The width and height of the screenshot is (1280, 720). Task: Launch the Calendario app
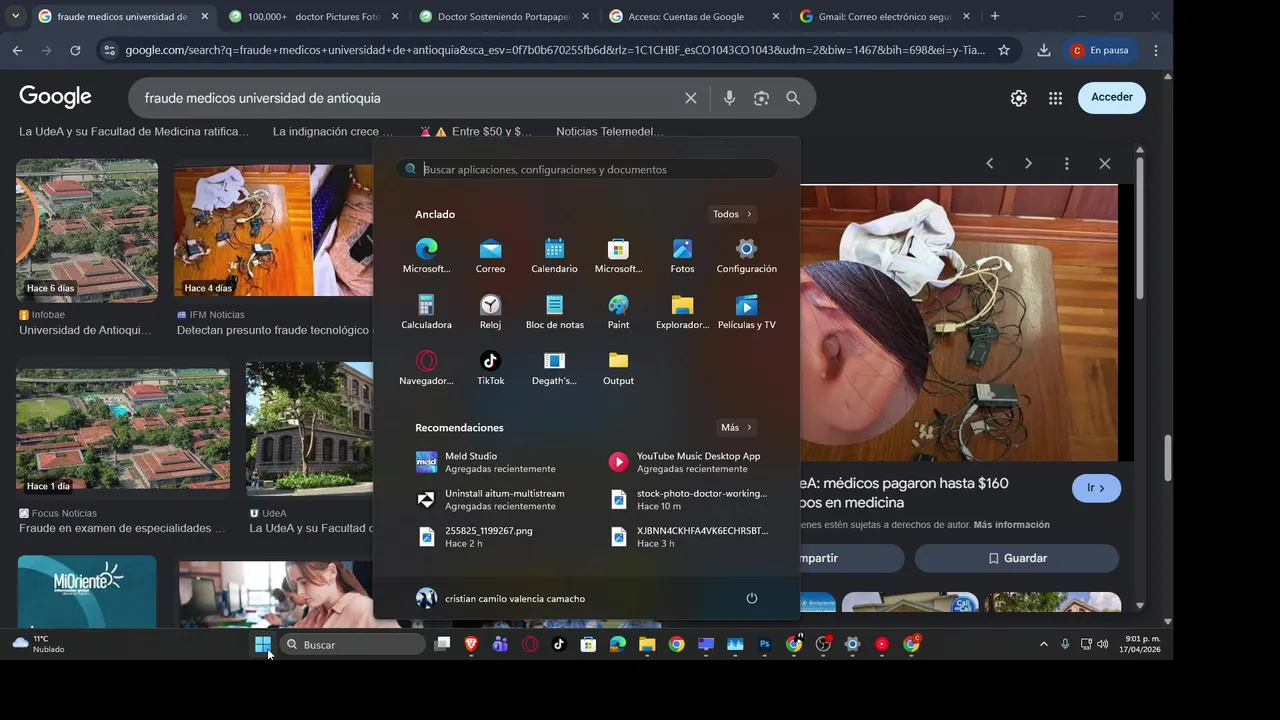554,255
